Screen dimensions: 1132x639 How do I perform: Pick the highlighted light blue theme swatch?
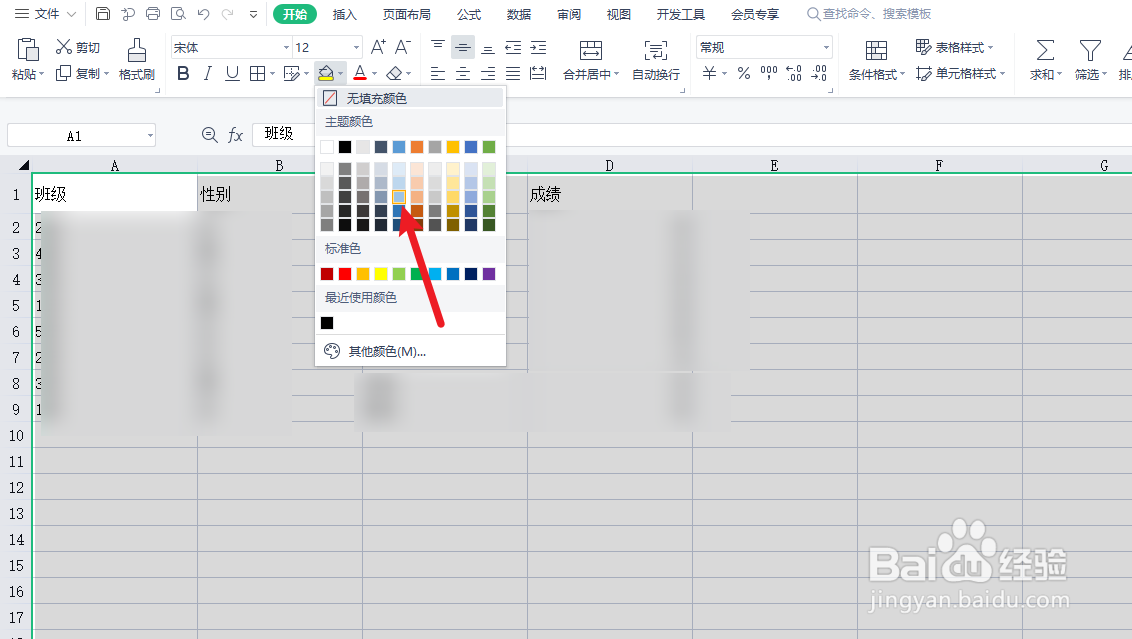(399, 196)
